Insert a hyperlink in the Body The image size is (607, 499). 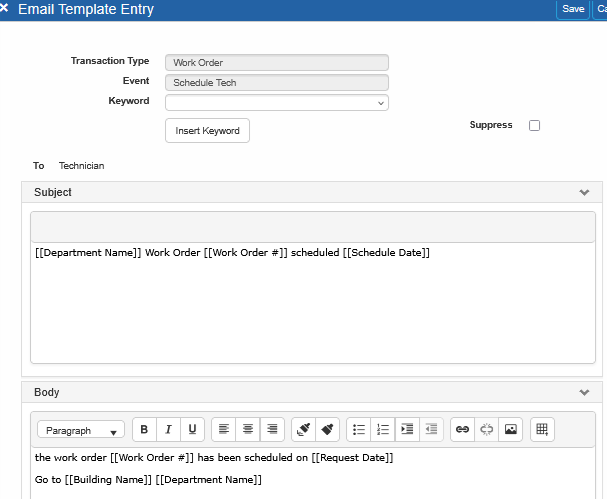click(462, 430)
